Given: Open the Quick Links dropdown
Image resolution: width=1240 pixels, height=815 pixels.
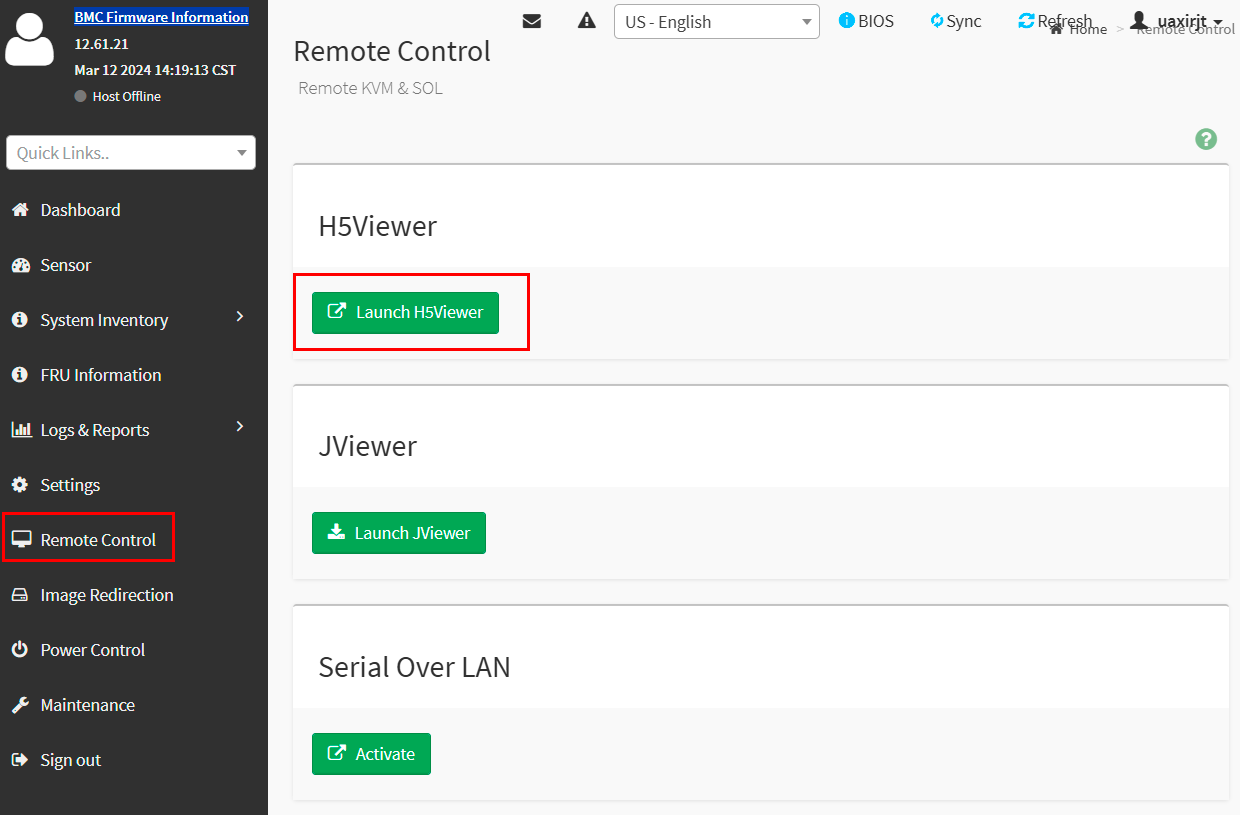Looking at the screenshot, I should coord(131,153).
